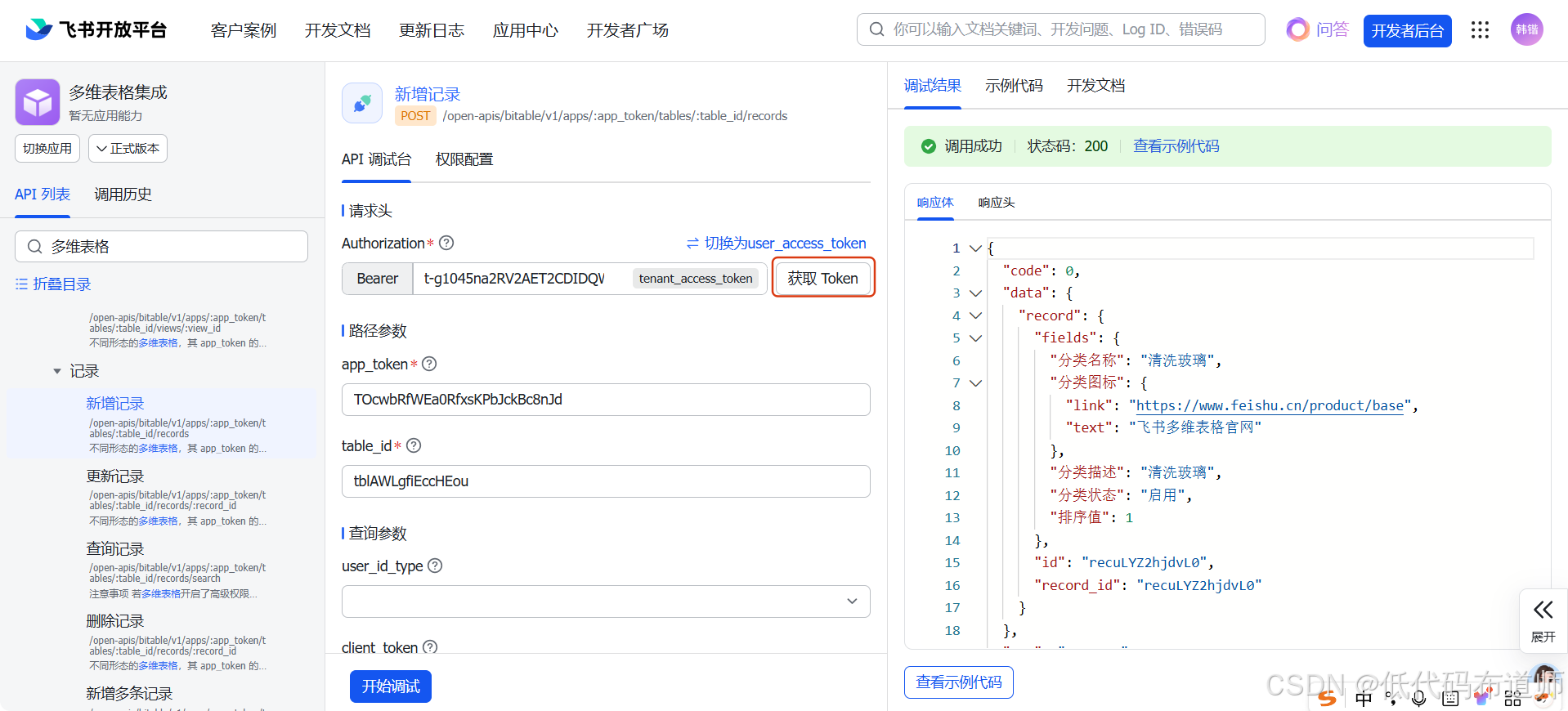Select 查询记录 in the API list

point(115,548)
